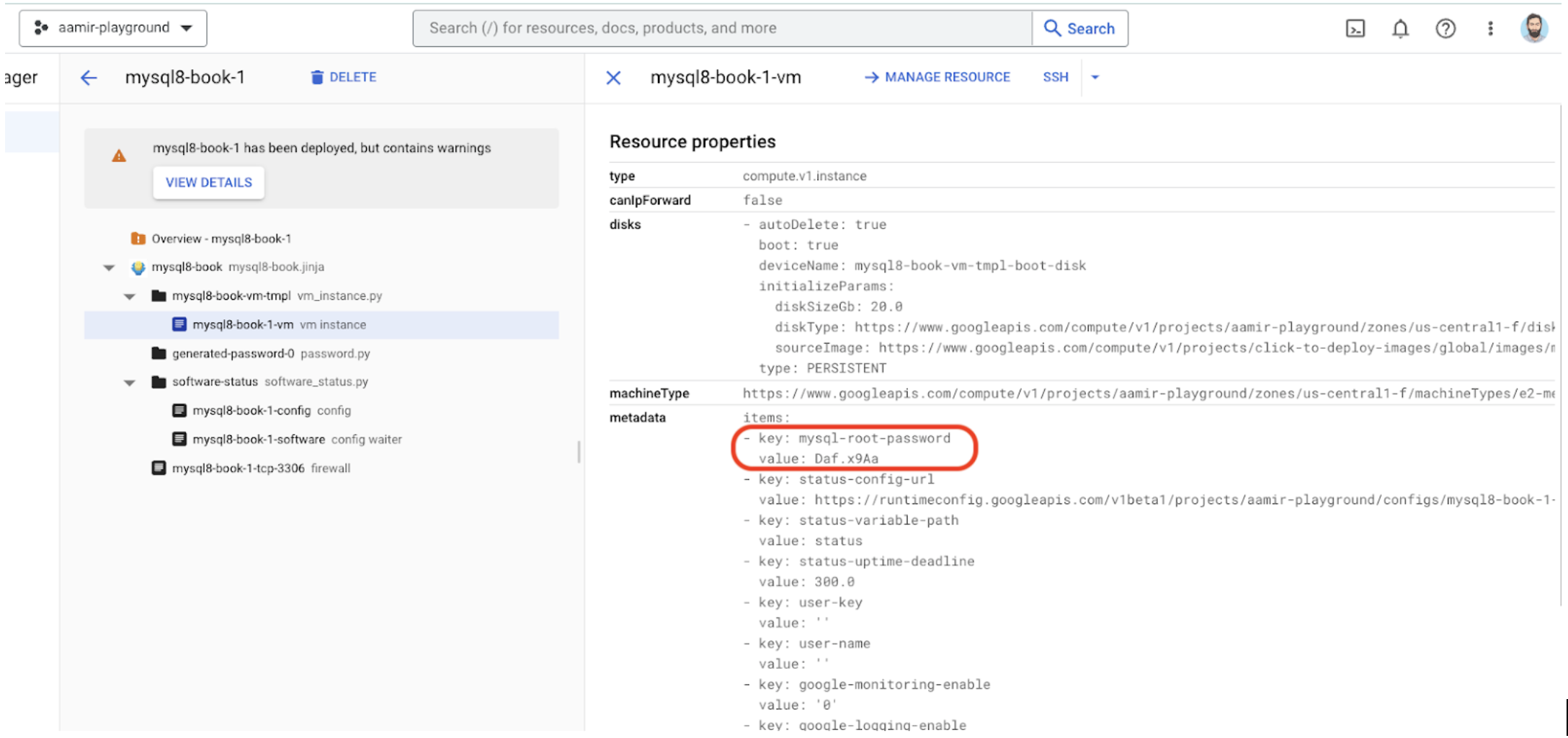The height and width of the screenshot is (738, 1568).
Task: Click the 'canIpForward' false value
Action: [762, 200]
